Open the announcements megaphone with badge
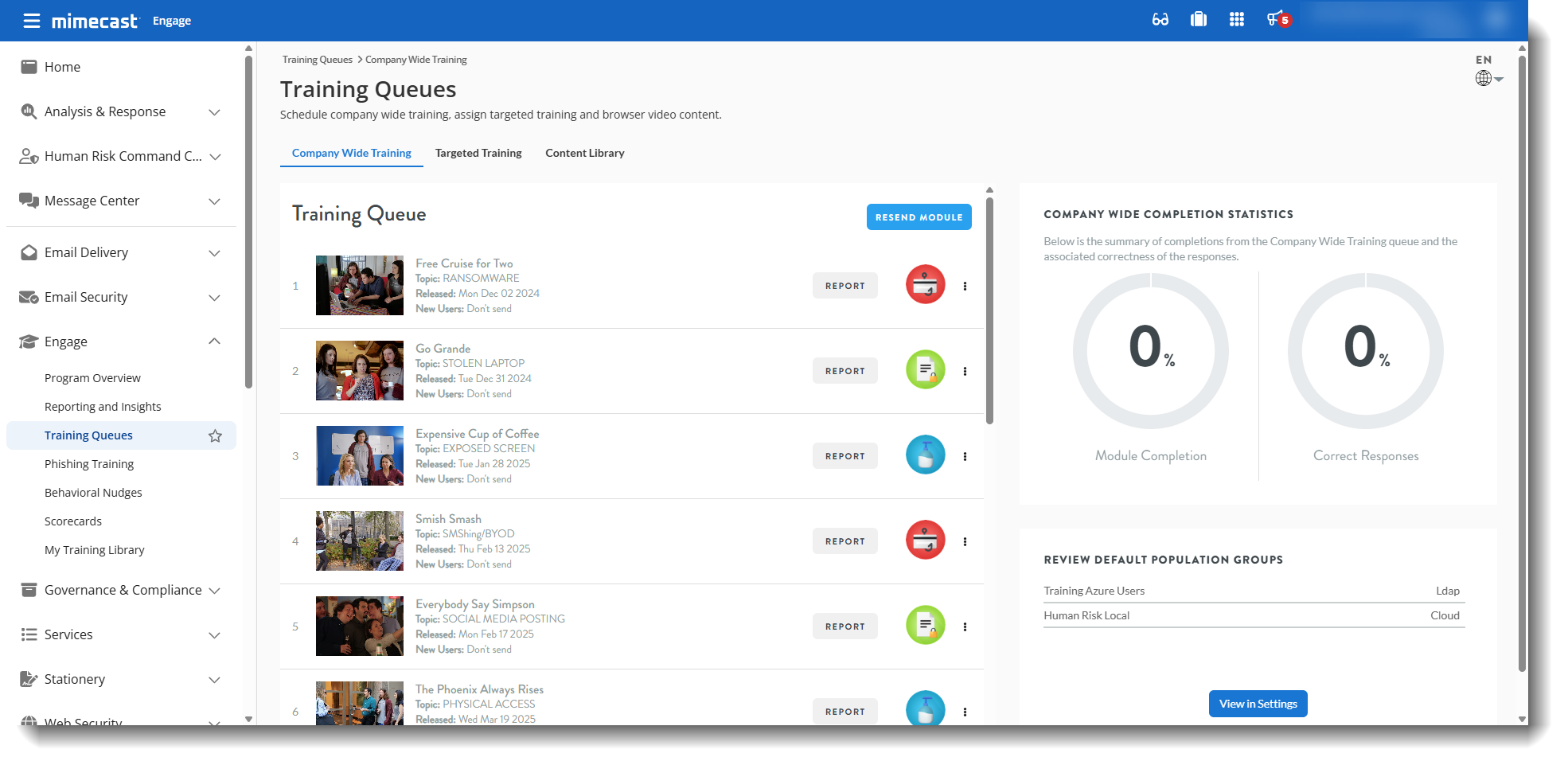 point(1278,19)
